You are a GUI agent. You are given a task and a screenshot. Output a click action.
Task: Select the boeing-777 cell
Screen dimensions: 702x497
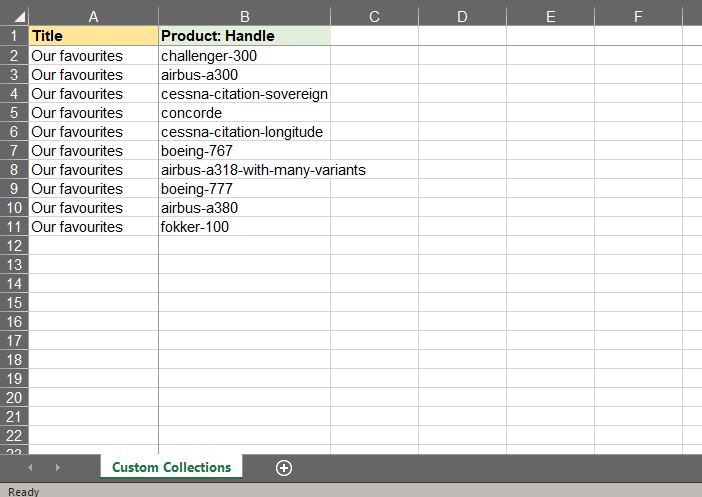(x=244, y=189)
